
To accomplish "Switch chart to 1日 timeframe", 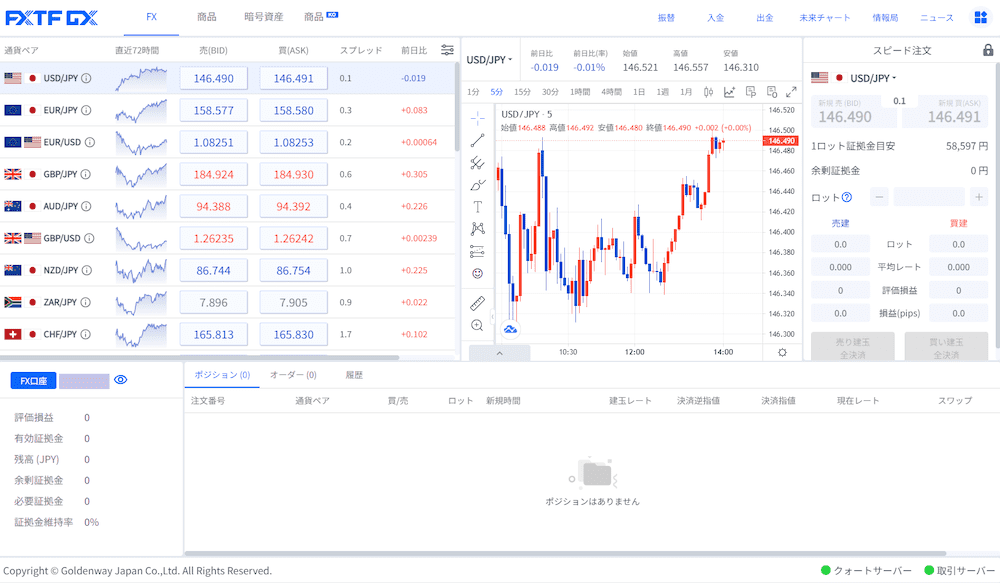I will click(x=638, y=92).
